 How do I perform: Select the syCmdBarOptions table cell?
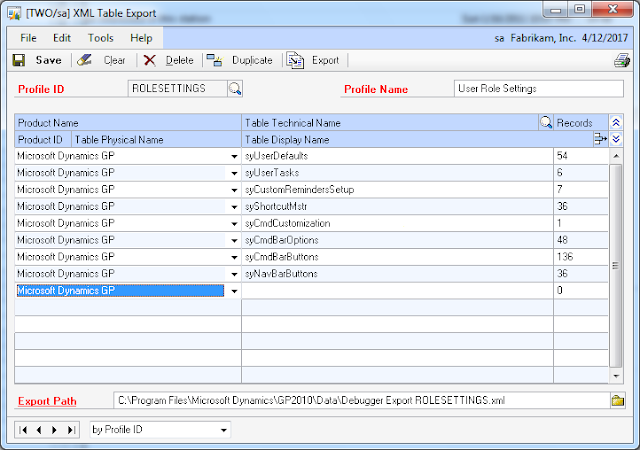[x=397, y=241]
